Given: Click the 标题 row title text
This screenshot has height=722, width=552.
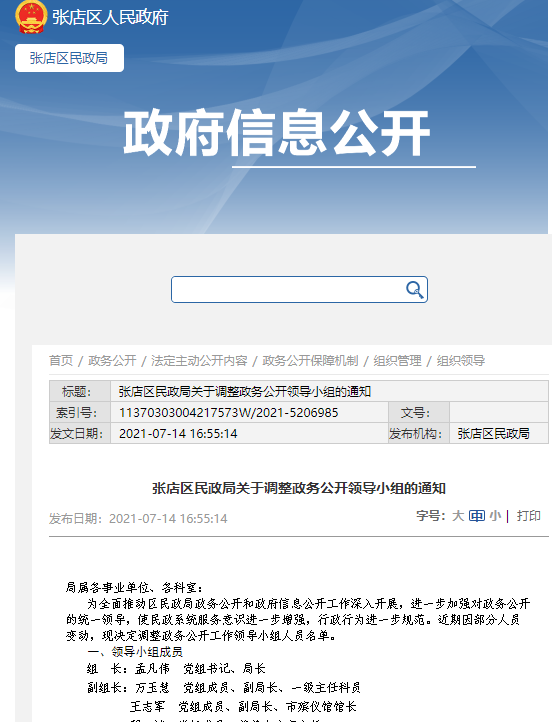Looking at the screenshot, I should [x=244, y=392].
